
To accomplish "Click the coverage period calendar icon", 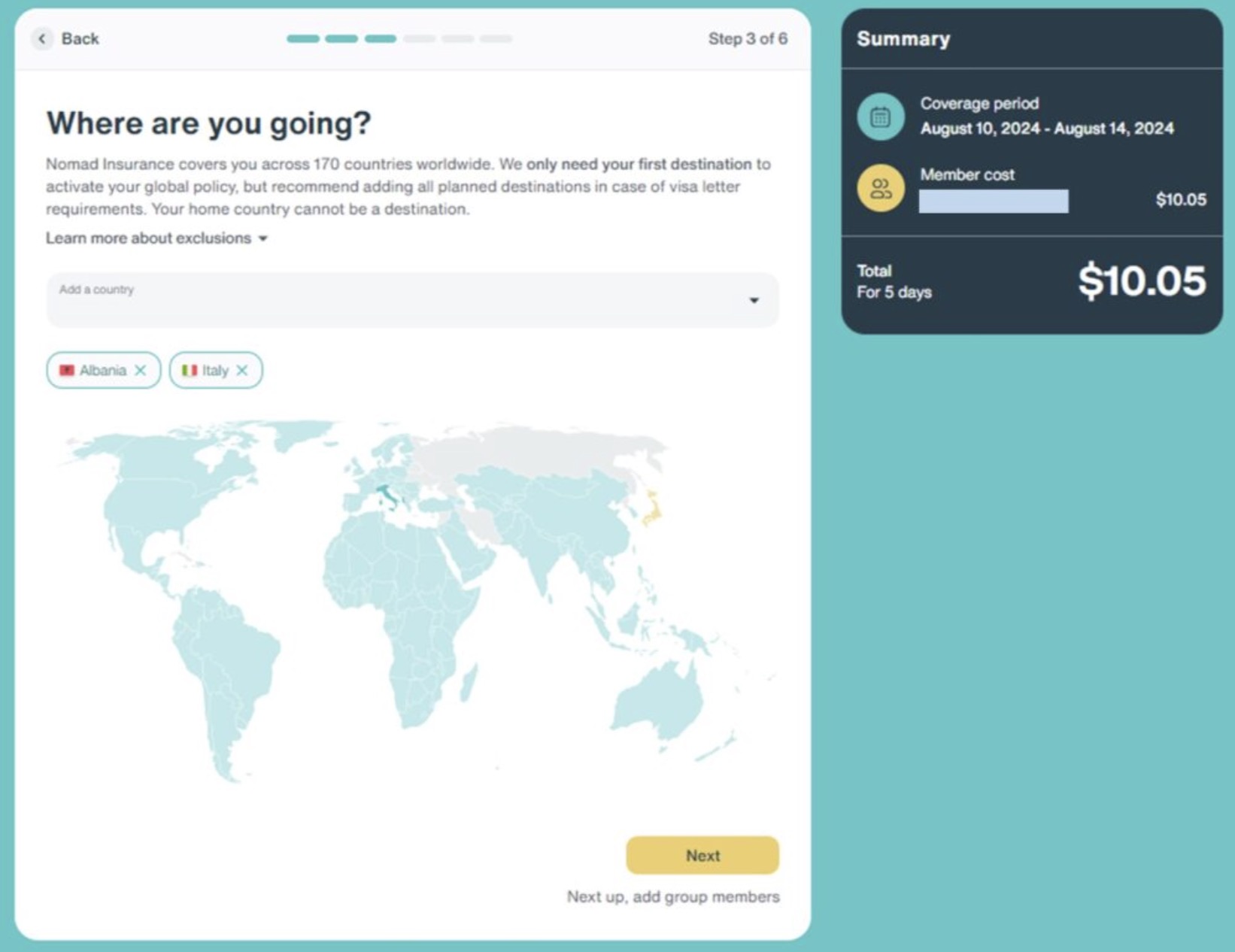I will click(880, 117).
